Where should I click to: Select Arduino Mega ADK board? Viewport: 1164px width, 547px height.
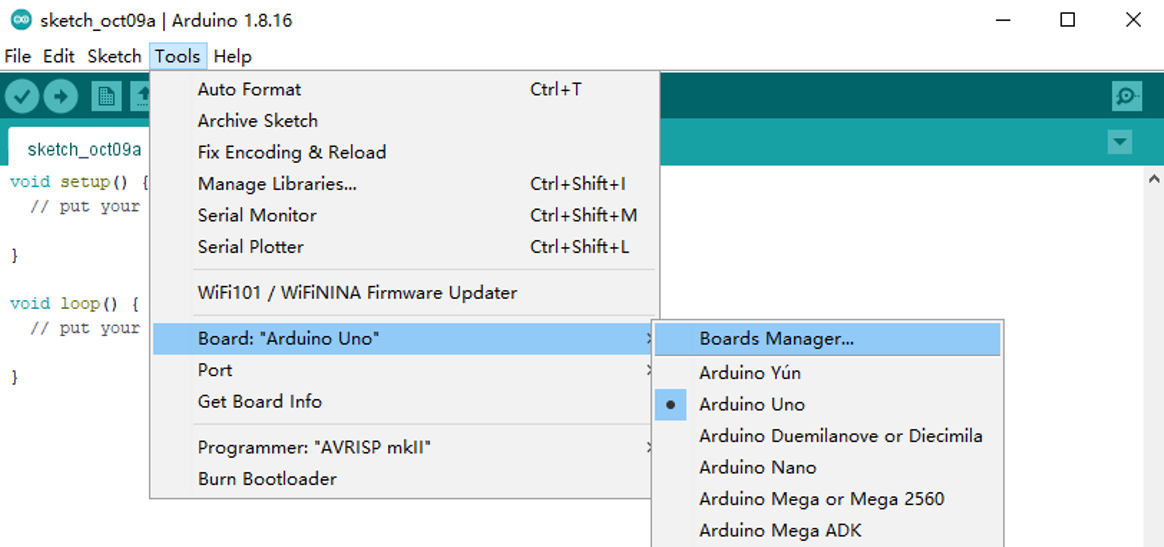click(828, 531)
